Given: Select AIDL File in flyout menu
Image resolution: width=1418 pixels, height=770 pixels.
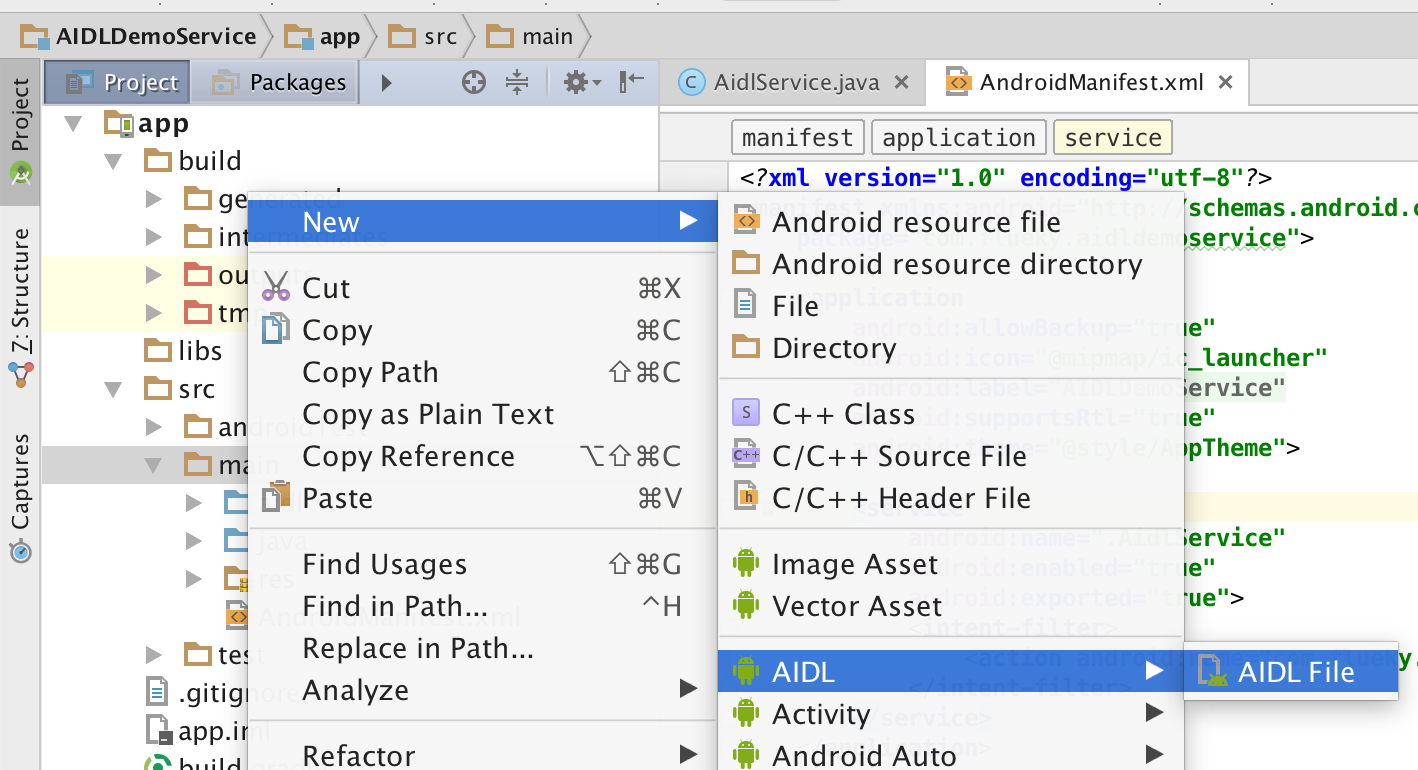Looking at the screenshot, I should pyautogui.click(x=1290, y=672).
